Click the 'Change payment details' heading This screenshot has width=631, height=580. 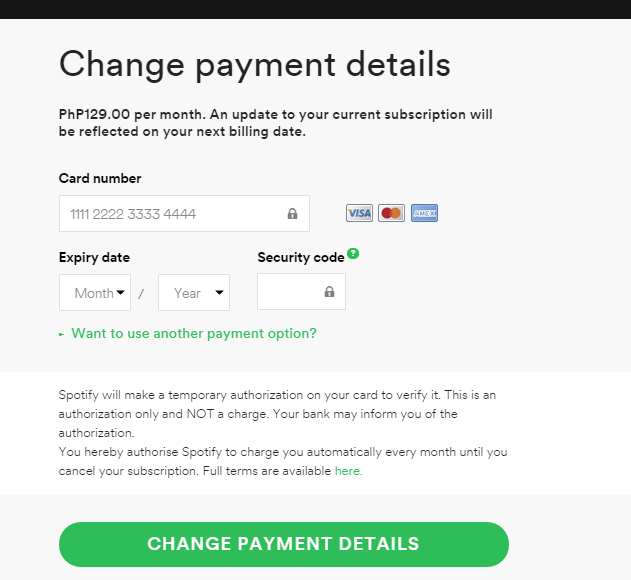click(x=255, y=65)
